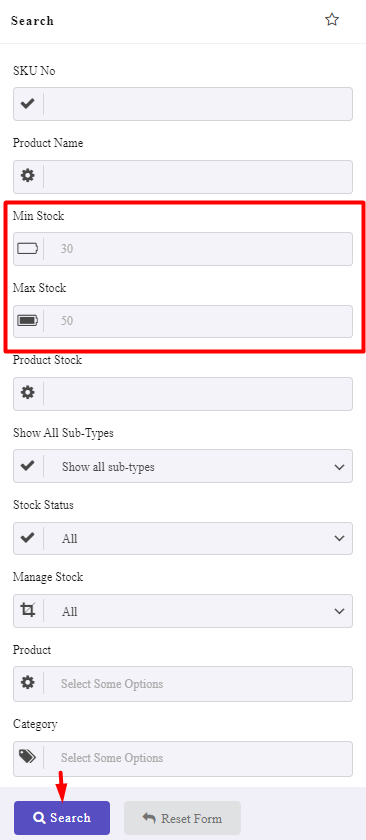366x840 pixels.
Task: Click the gear icon in Product selector
Action: pos(27,683)
